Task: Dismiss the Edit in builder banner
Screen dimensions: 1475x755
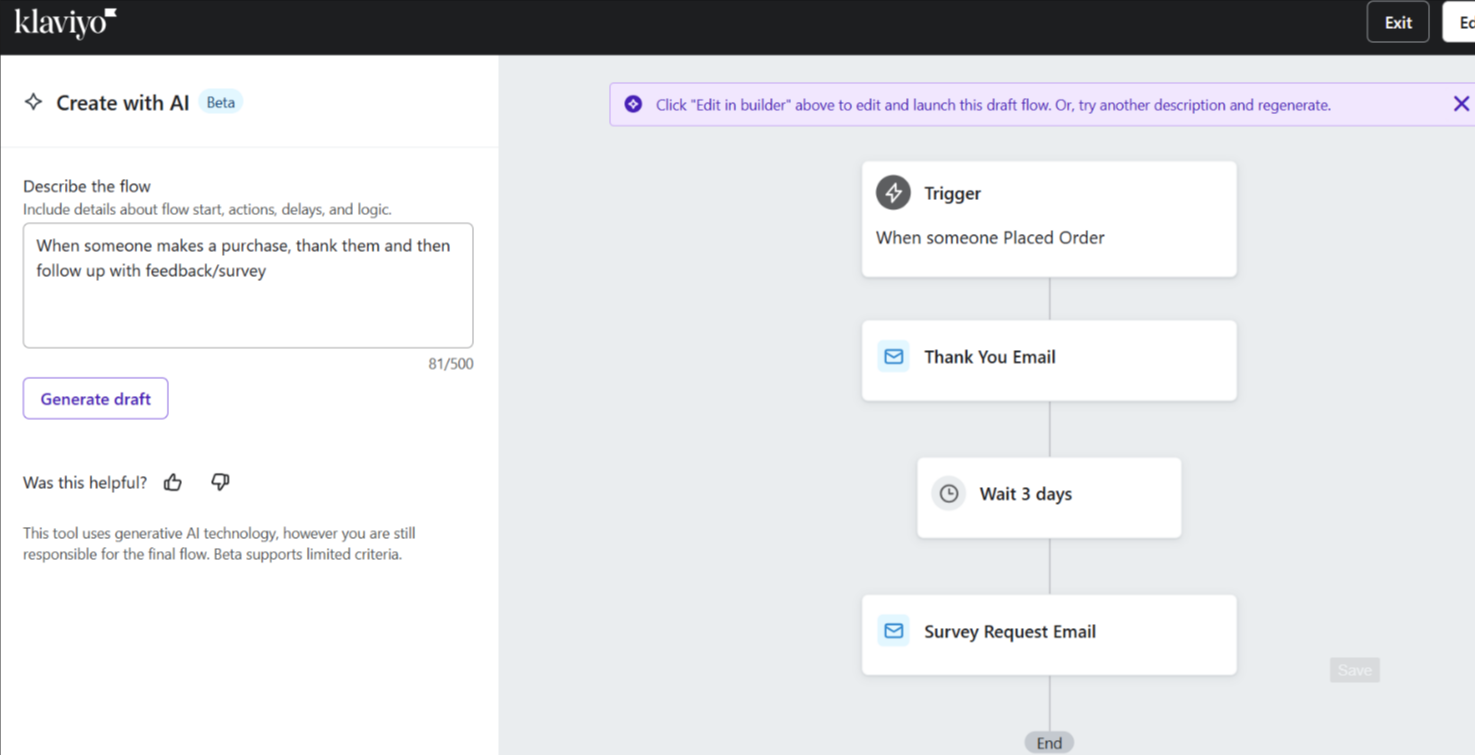Action: coord(1461,103)
